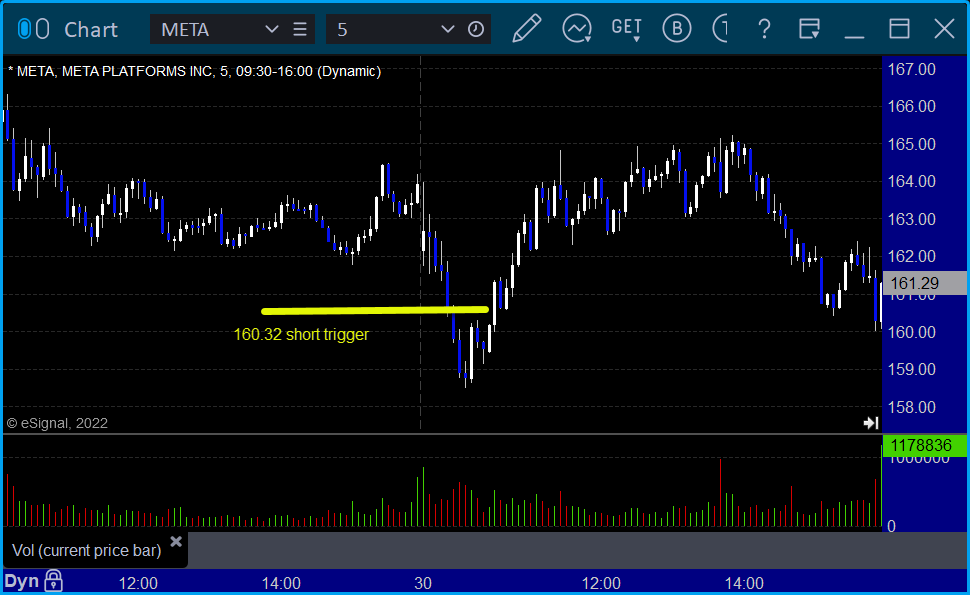Open the chart templates window icon
This screenshot has height=595, width=970.
point(809,29)
